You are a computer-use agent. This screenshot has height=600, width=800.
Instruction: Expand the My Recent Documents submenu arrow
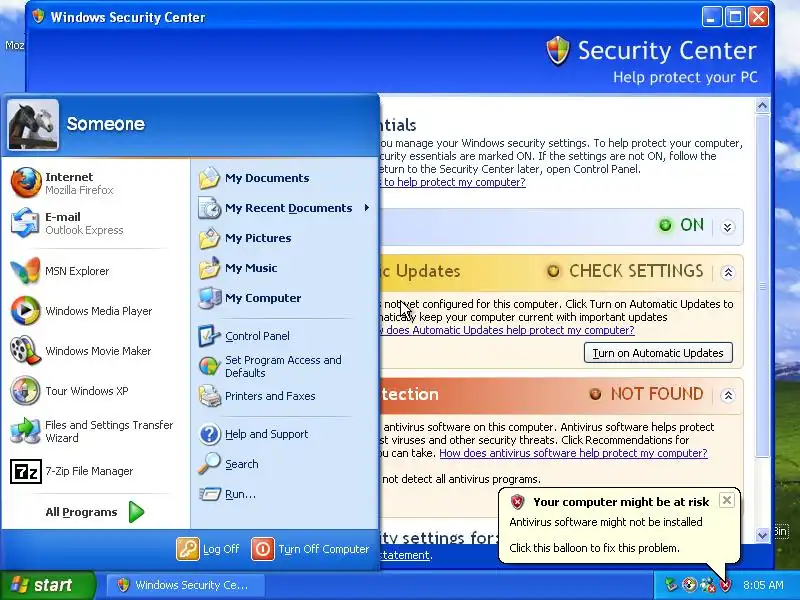click(367, 208)
